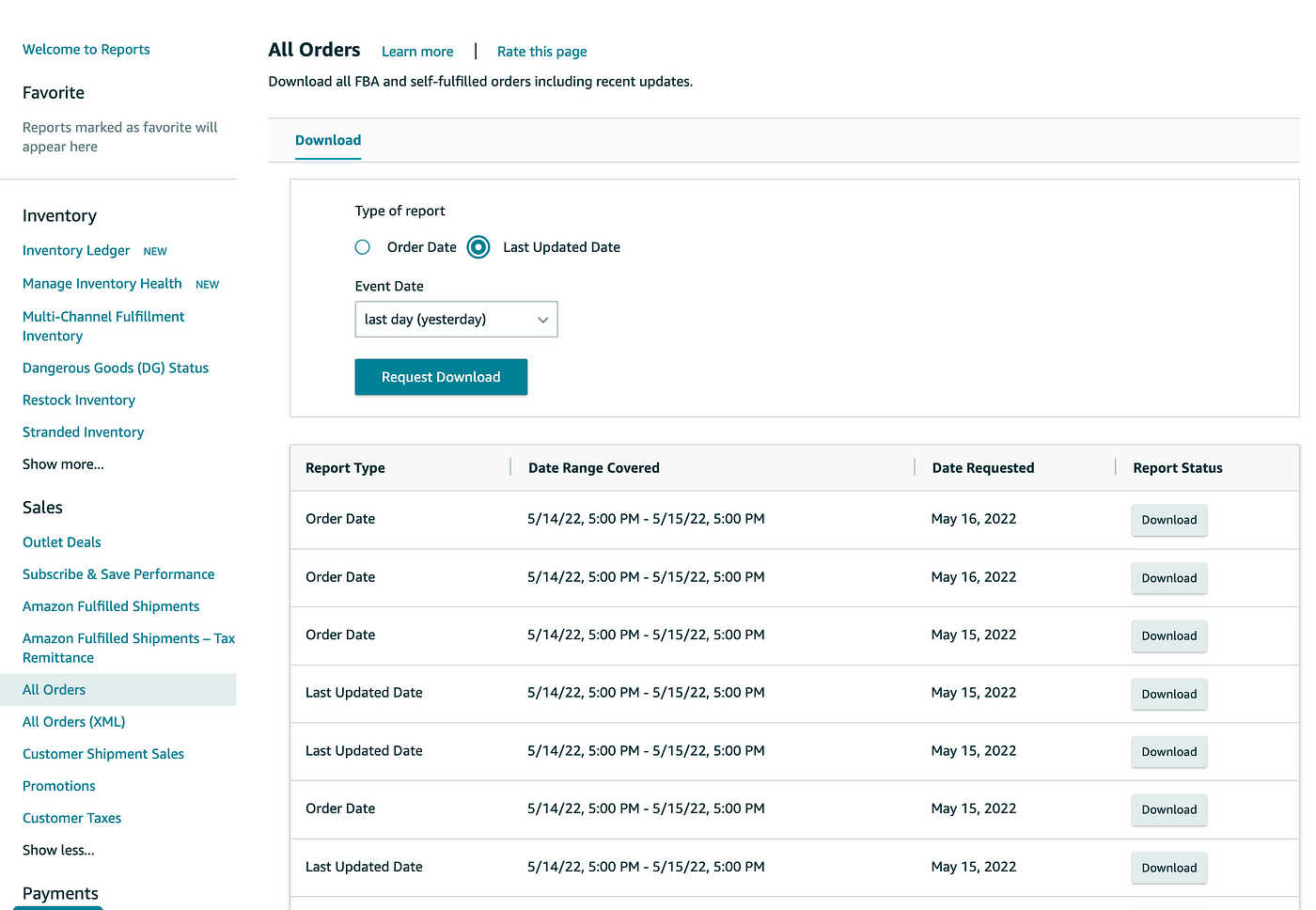Switch to the Download tab
The image size is (1316, 910).
coord(328,140)
